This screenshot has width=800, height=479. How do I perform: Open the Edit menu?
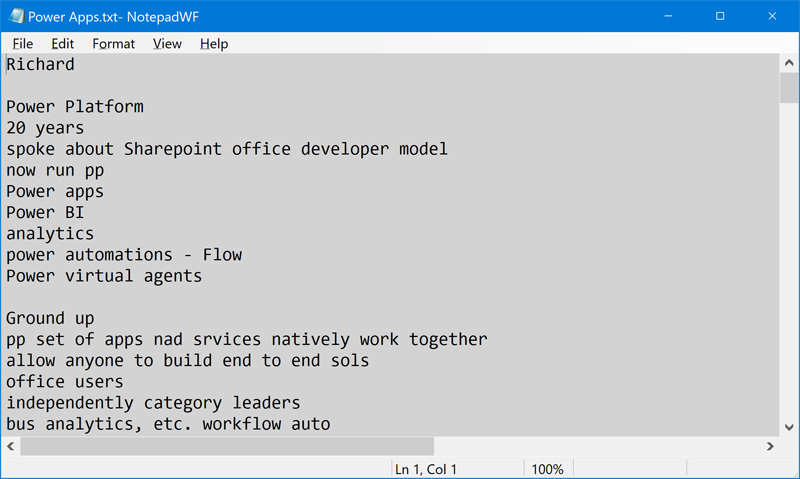(x=63, y=44)
